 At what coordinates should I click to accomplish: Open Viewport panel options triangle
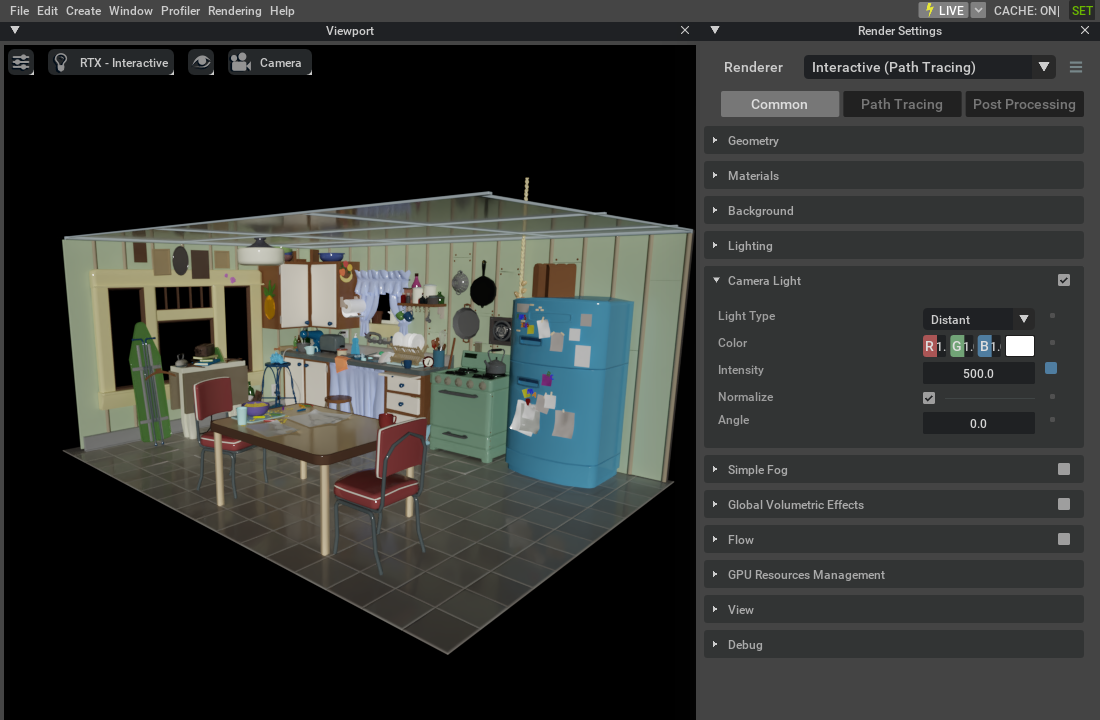coord(15,30)
